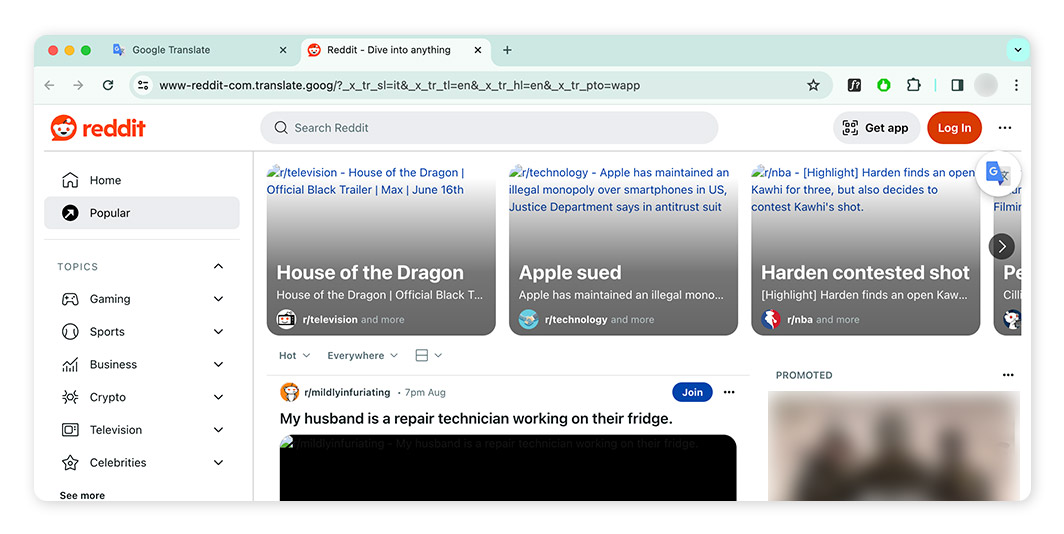Click the next arrow on the trending carousel
Screen dimensions: 1064x534
coord(1001,246)
